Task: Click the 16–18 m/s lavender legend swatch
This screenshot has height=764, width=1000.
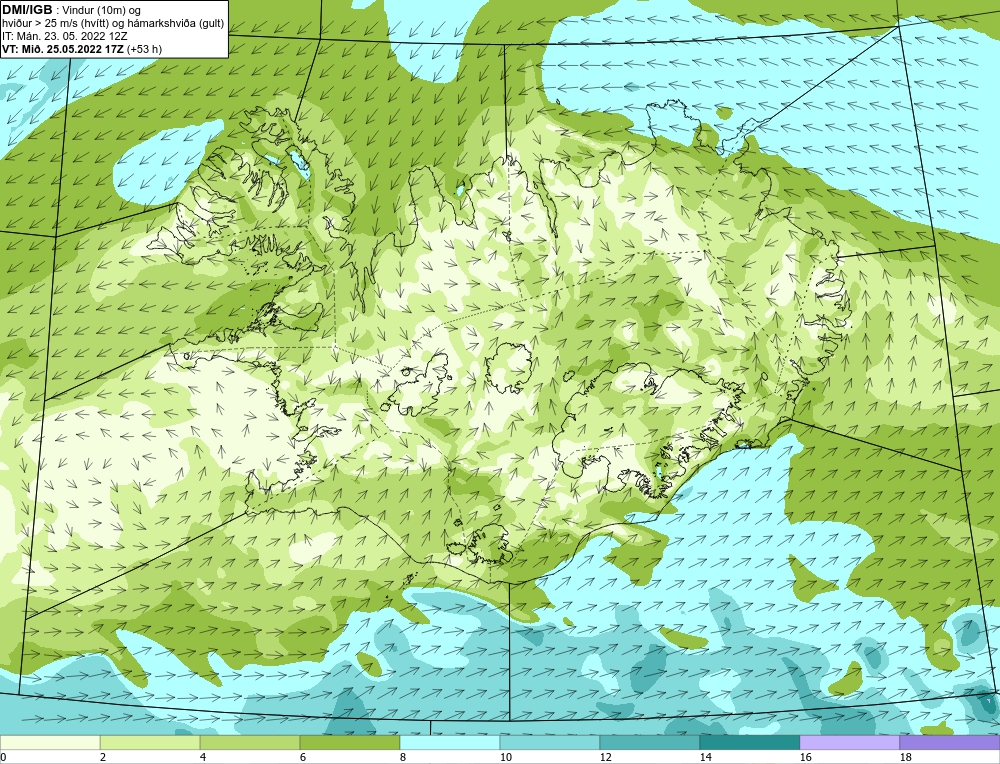Action: click(849, 742)
